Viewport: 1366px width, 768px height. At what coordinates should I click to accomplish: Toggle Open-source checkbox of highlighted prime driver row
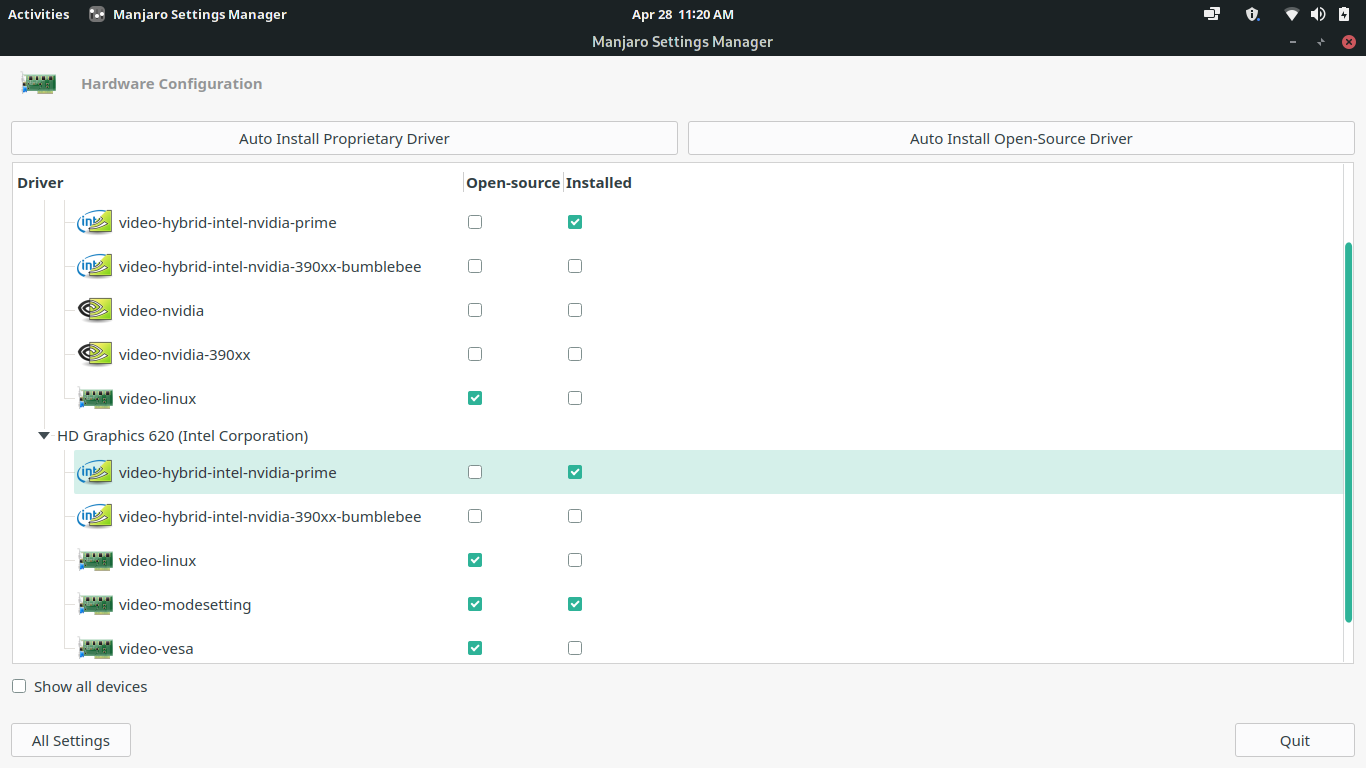click(x=475, y=472)
